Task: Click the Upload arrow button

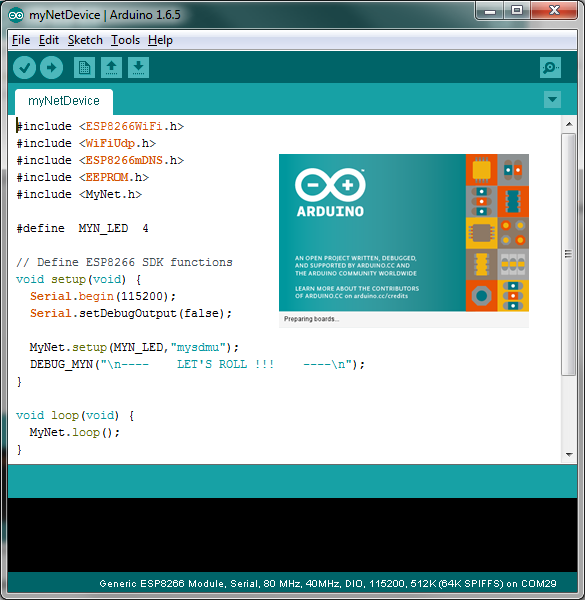Action: tap(52, 68)
